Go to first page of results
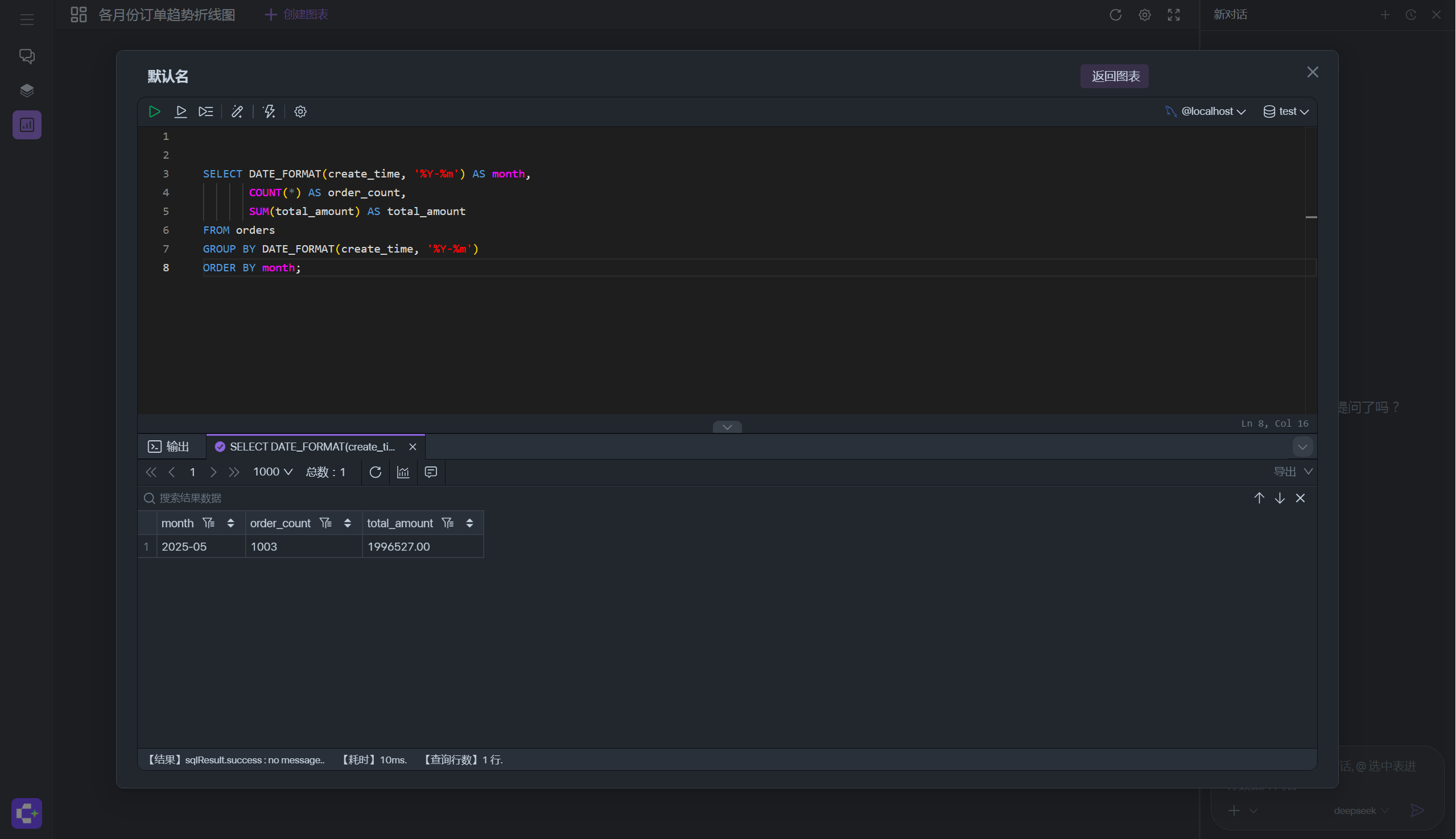This screenshot has height=839, width=1456. click(151, 473)
